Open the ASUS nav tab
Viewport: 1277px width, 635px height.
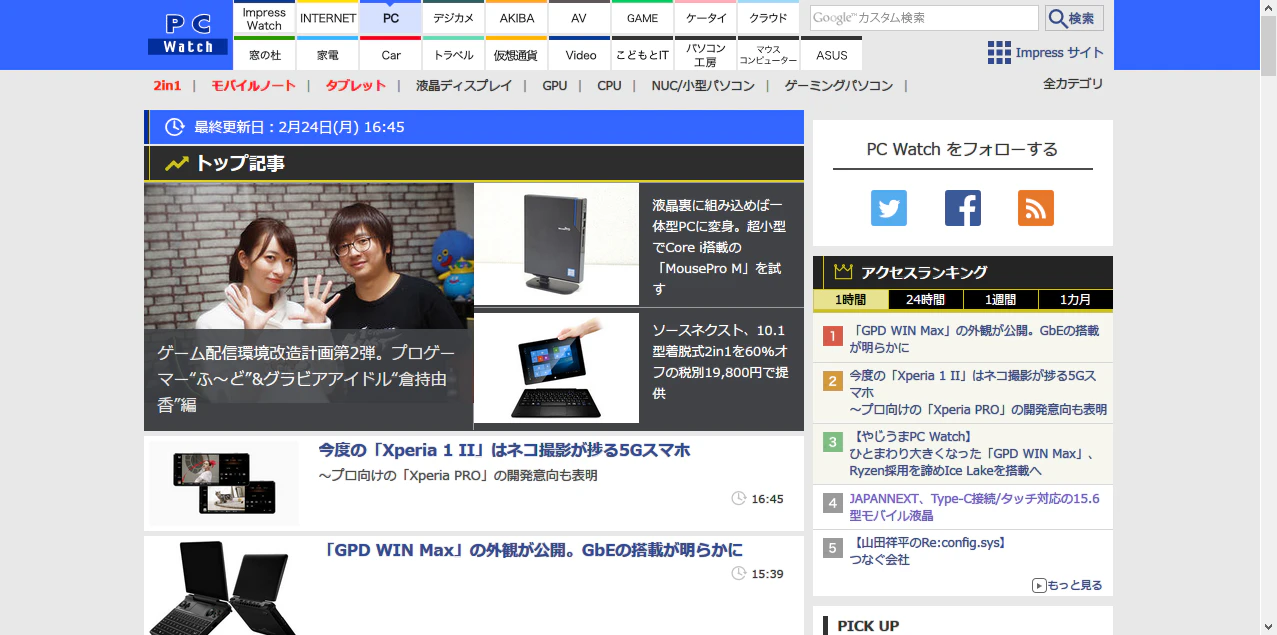831,54
